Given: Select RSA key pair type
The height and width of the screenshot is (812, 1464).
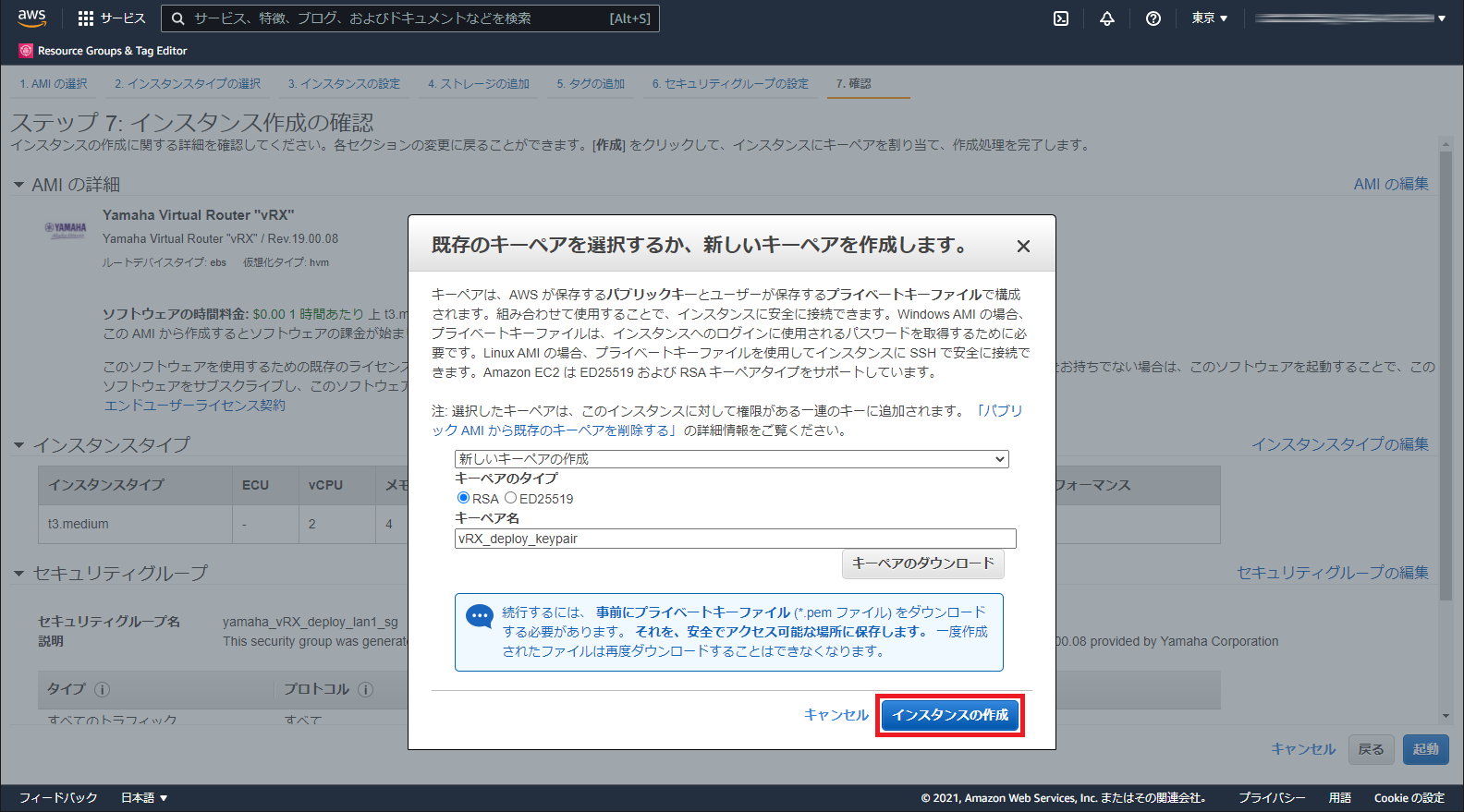Looking at the screenshot, I should pos(463,498).
